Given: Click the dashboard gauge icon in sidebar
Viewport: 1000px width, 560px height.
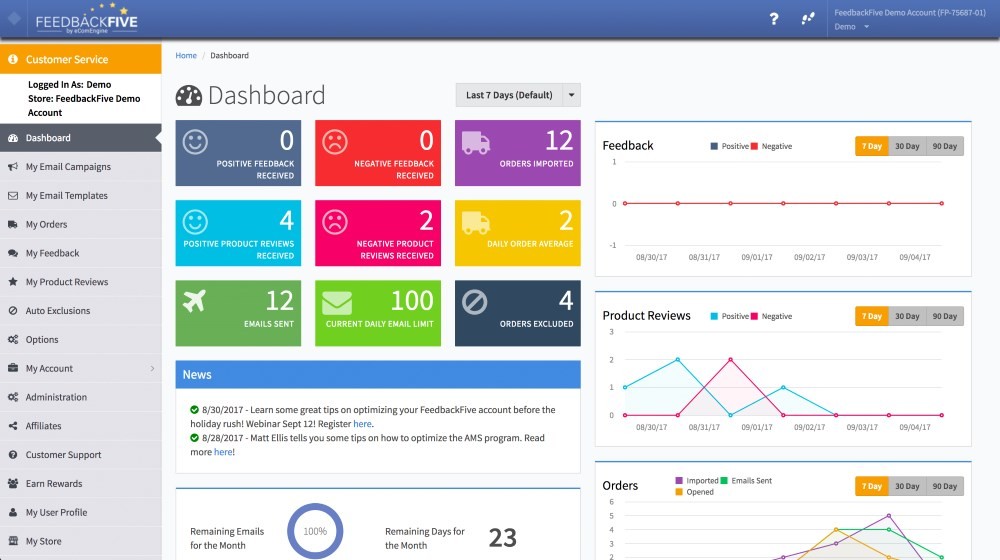Looking at the screenshot, I should [x=13, y=138].
